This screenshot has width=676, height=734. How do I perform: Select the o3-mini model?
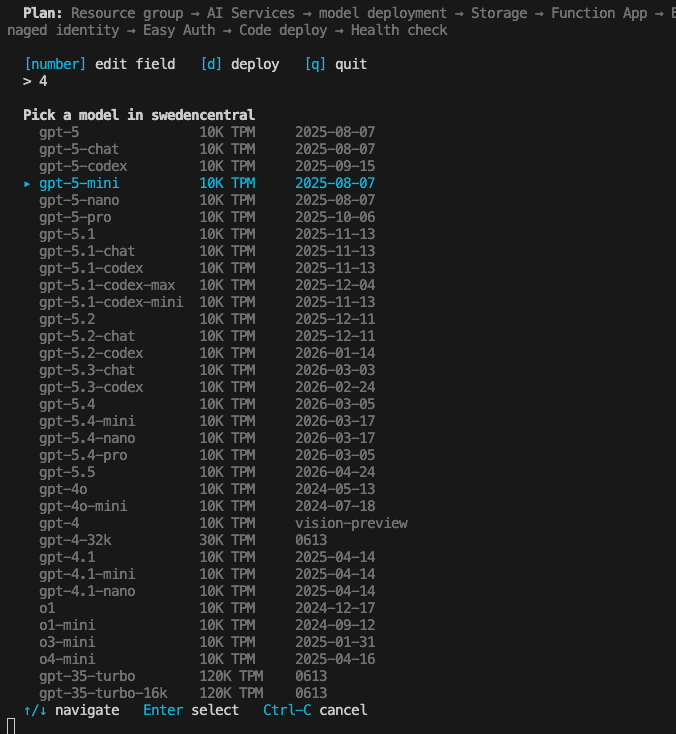[x=207, y=642]
